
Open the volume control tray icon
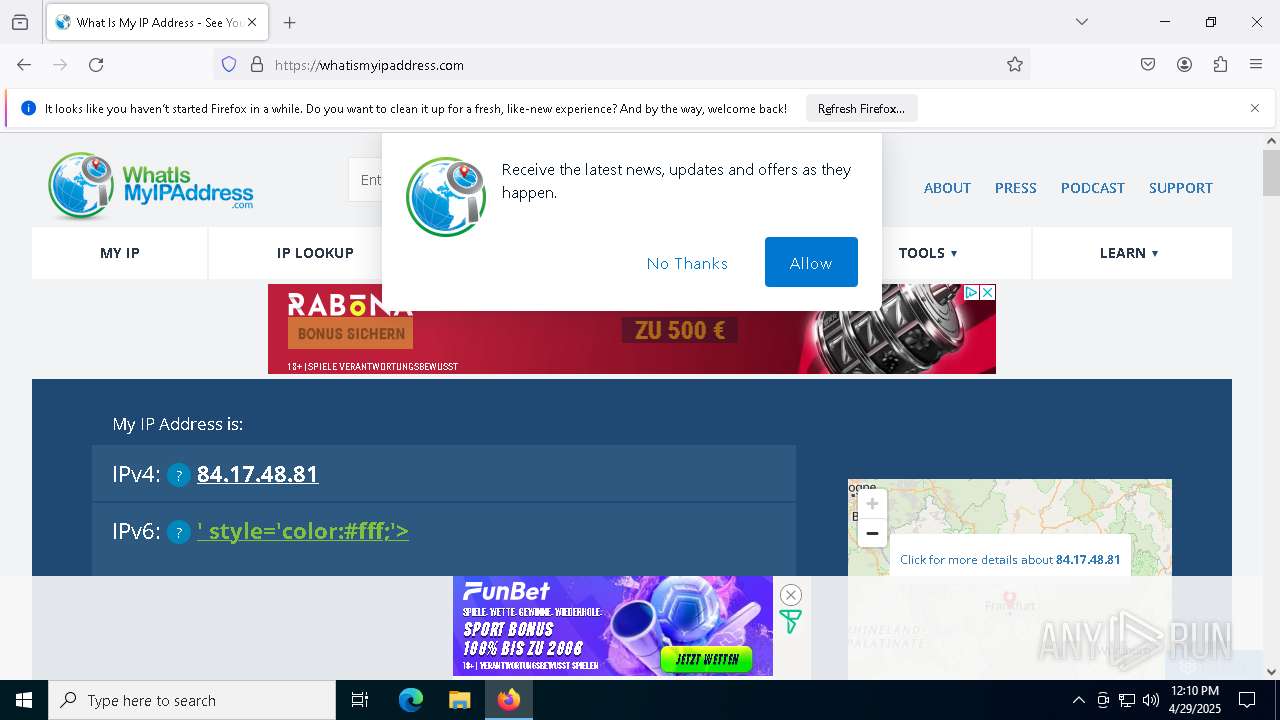tap(1151, 700)
